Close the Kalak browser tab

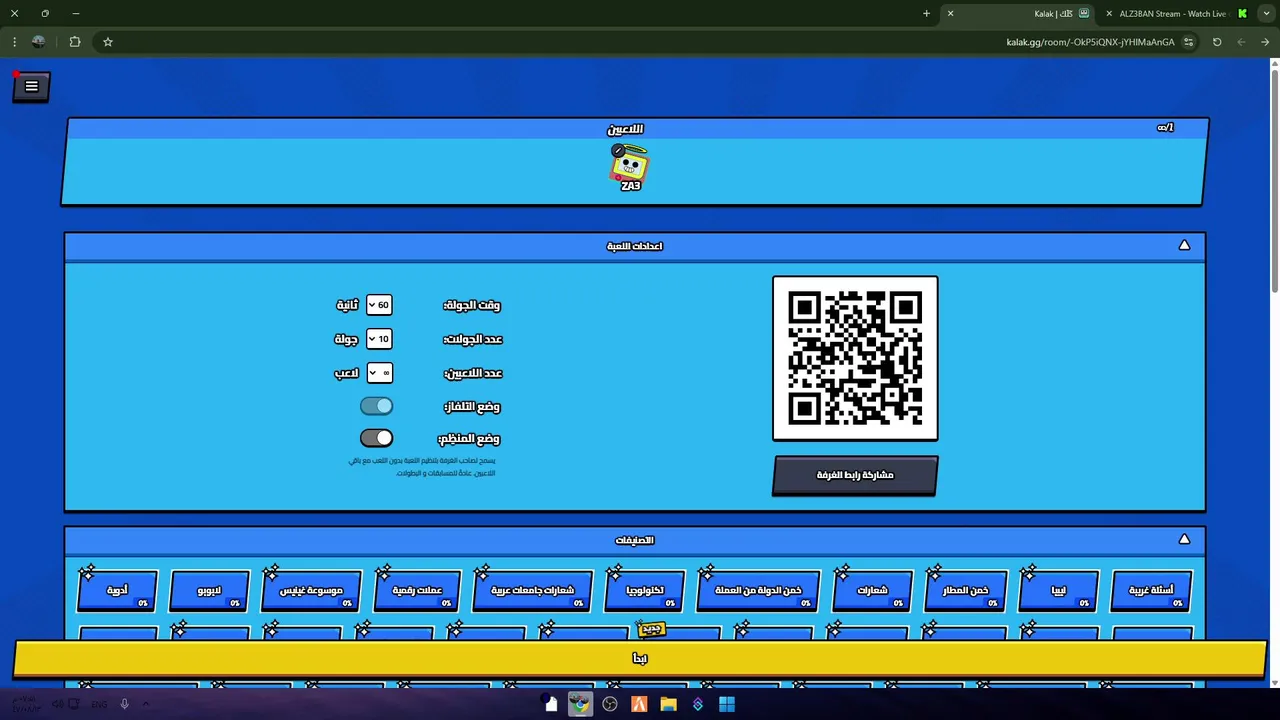click(x=950, y=14)
